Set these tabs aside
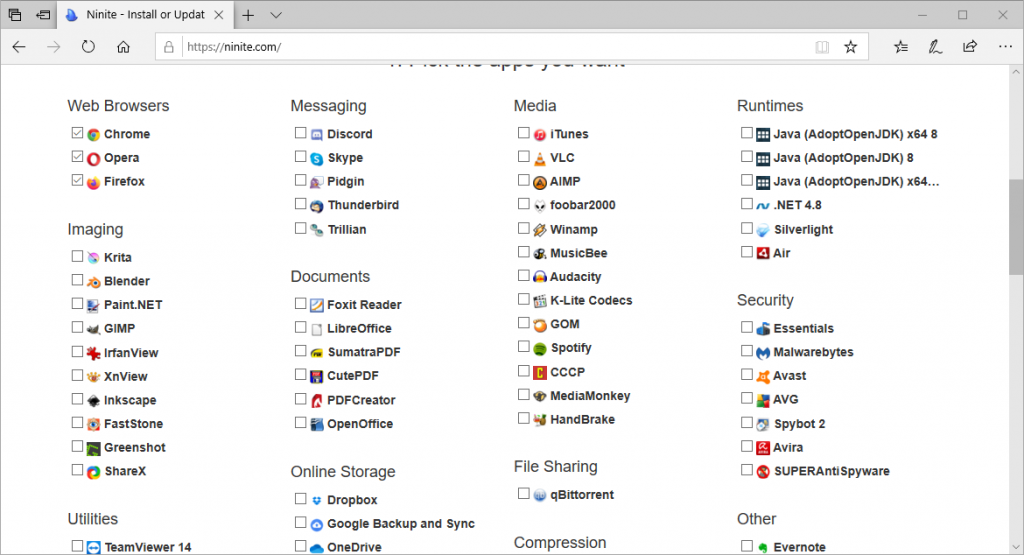Viewport: 1024px width, 555px height. pos(43,14)
